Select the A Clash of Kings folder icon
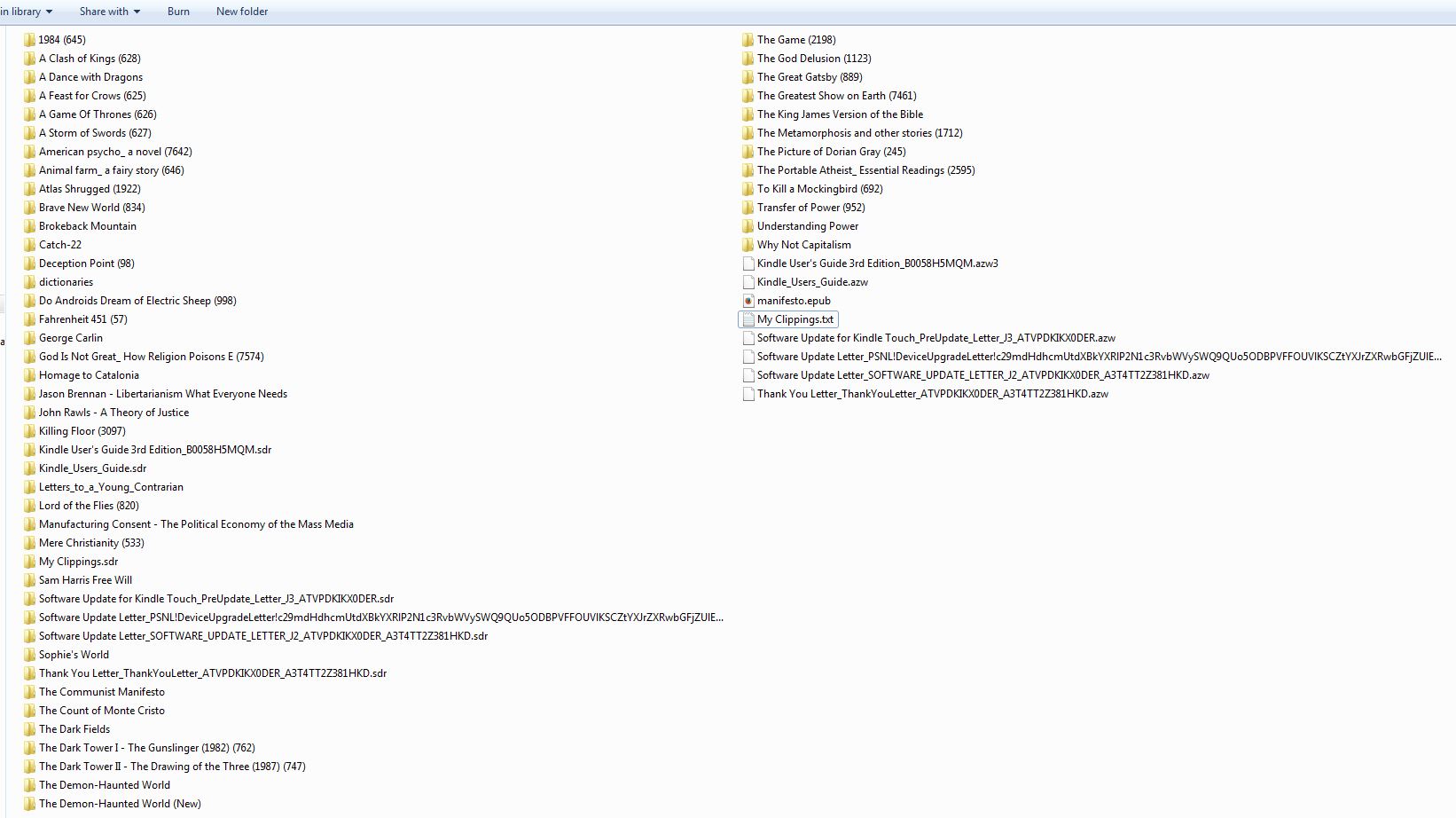1456x818 pixels. (29, 59)
